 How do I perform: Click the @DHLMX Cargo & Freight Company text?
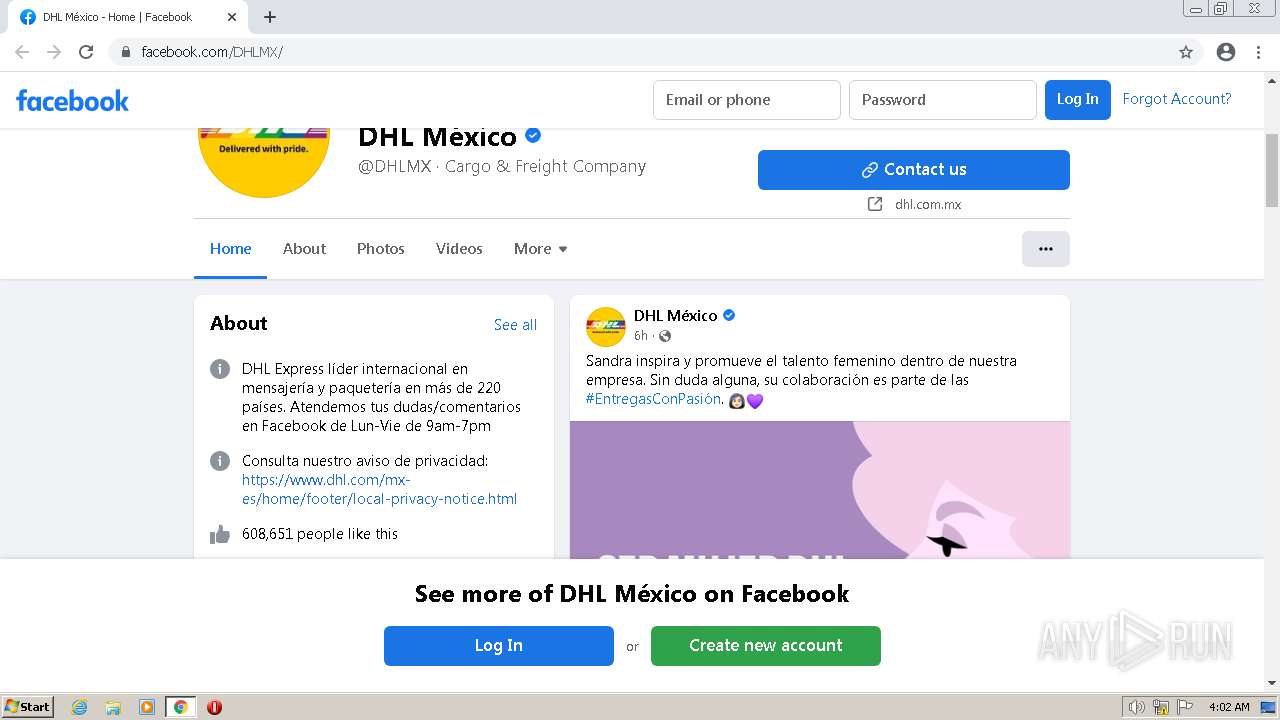tap(502, 166)
